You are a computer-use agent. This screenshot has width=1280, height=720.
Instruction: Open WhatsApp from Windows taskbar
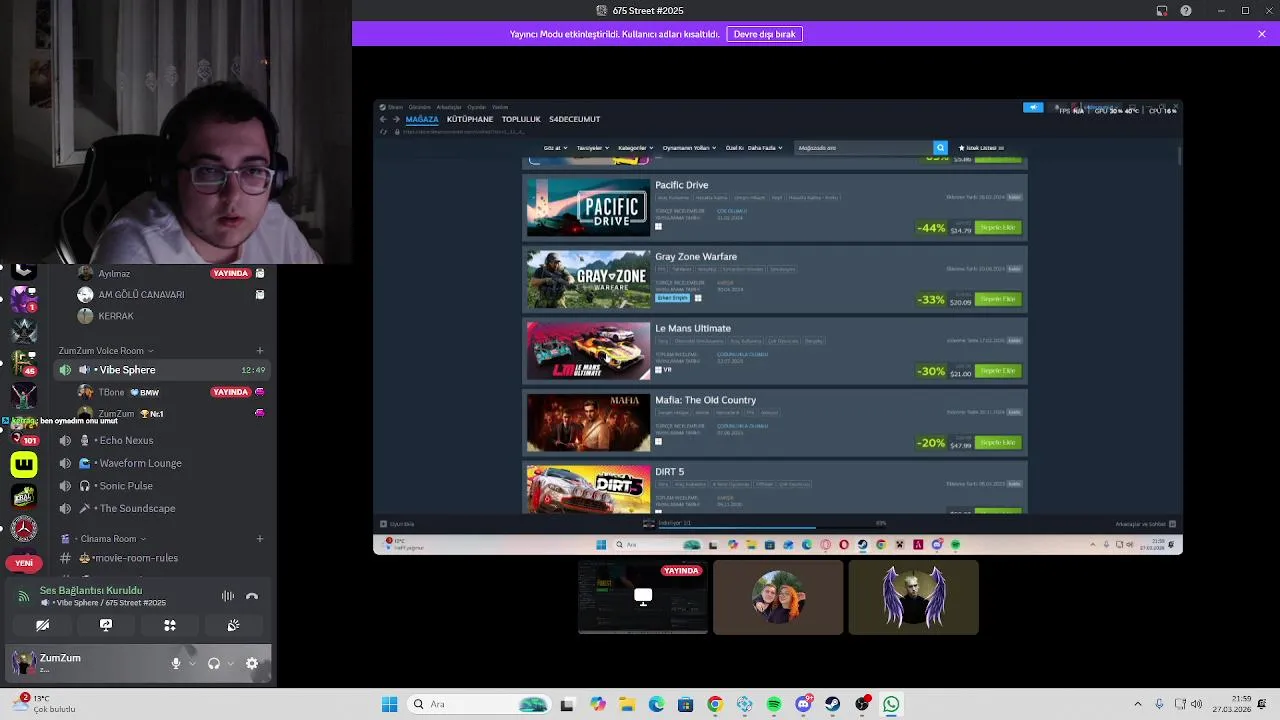(891, 704)
